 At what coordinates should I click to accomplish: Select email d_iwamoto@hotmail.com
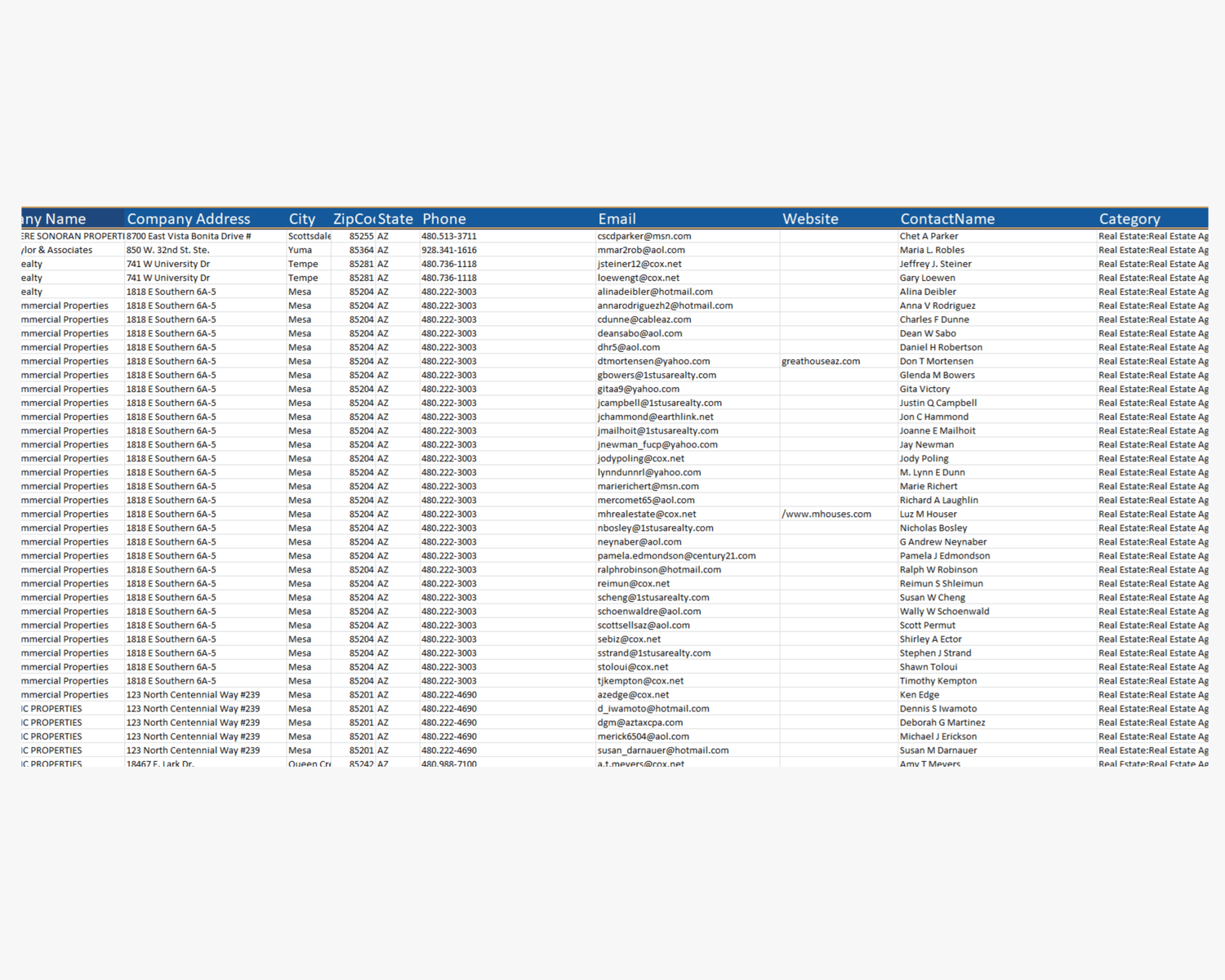(653, 708)
